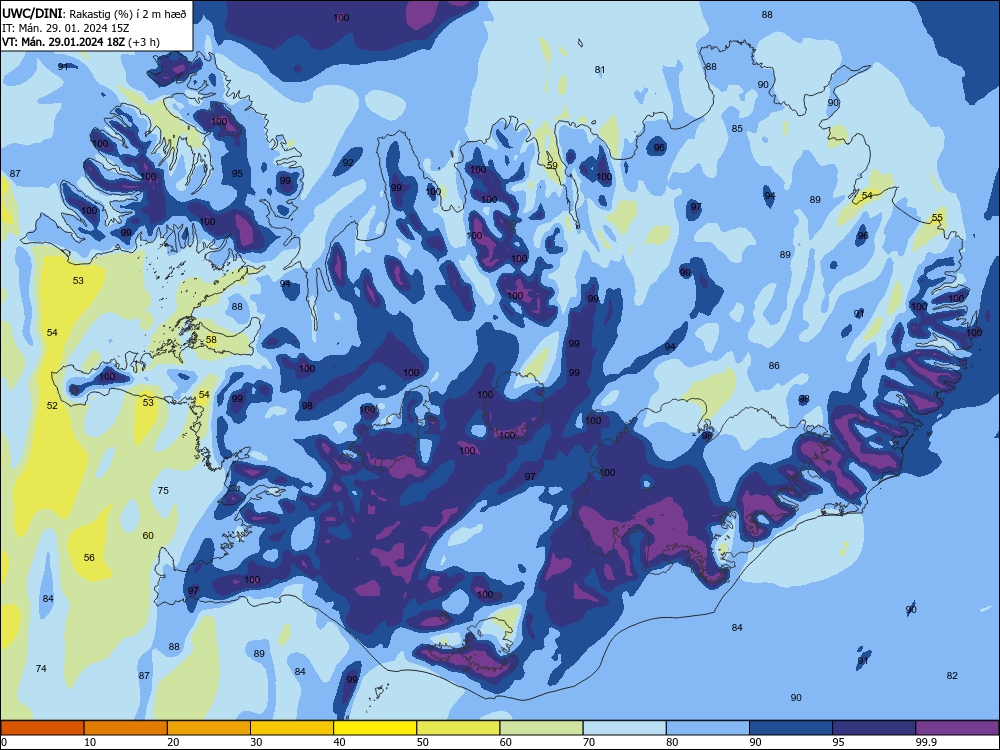This screenshot has width=1000, height=750.
Task: Click the legend tick label '99.9'
Action: click(x=925, y=742)
